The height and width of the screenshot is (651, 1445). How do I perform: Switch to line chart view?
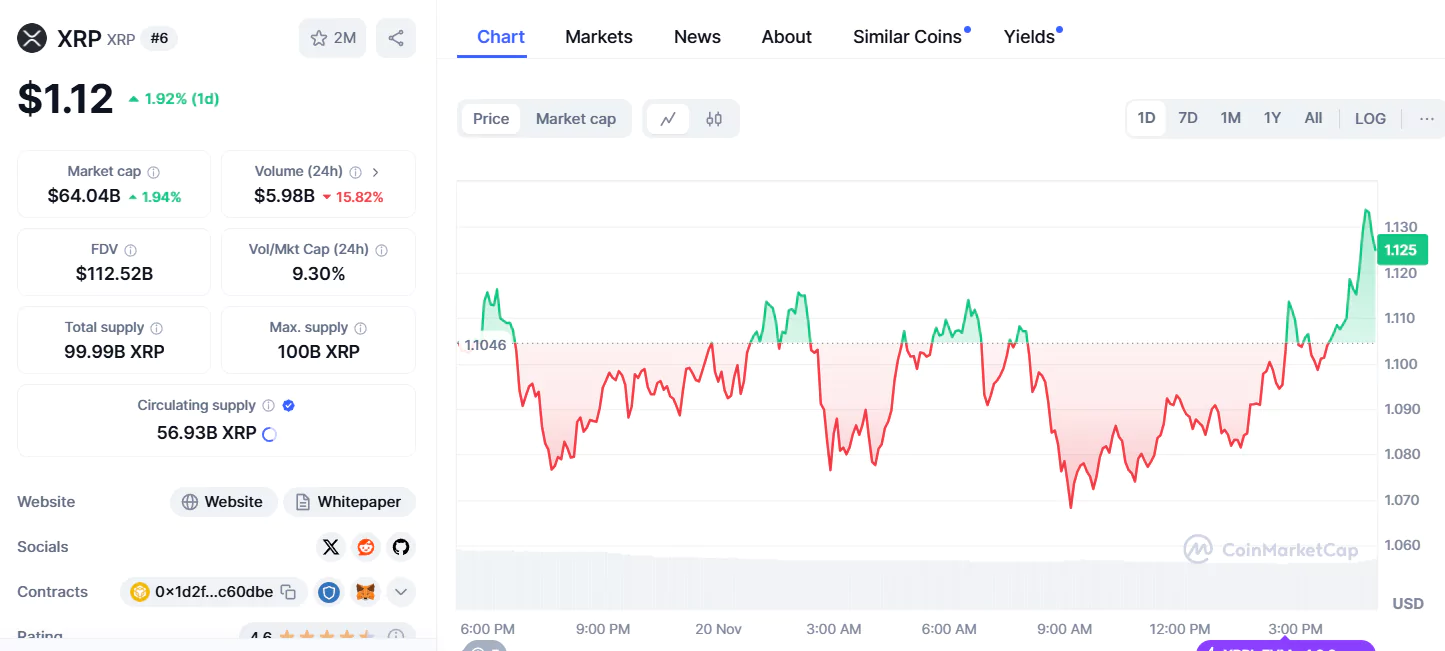tap(668, 119)
